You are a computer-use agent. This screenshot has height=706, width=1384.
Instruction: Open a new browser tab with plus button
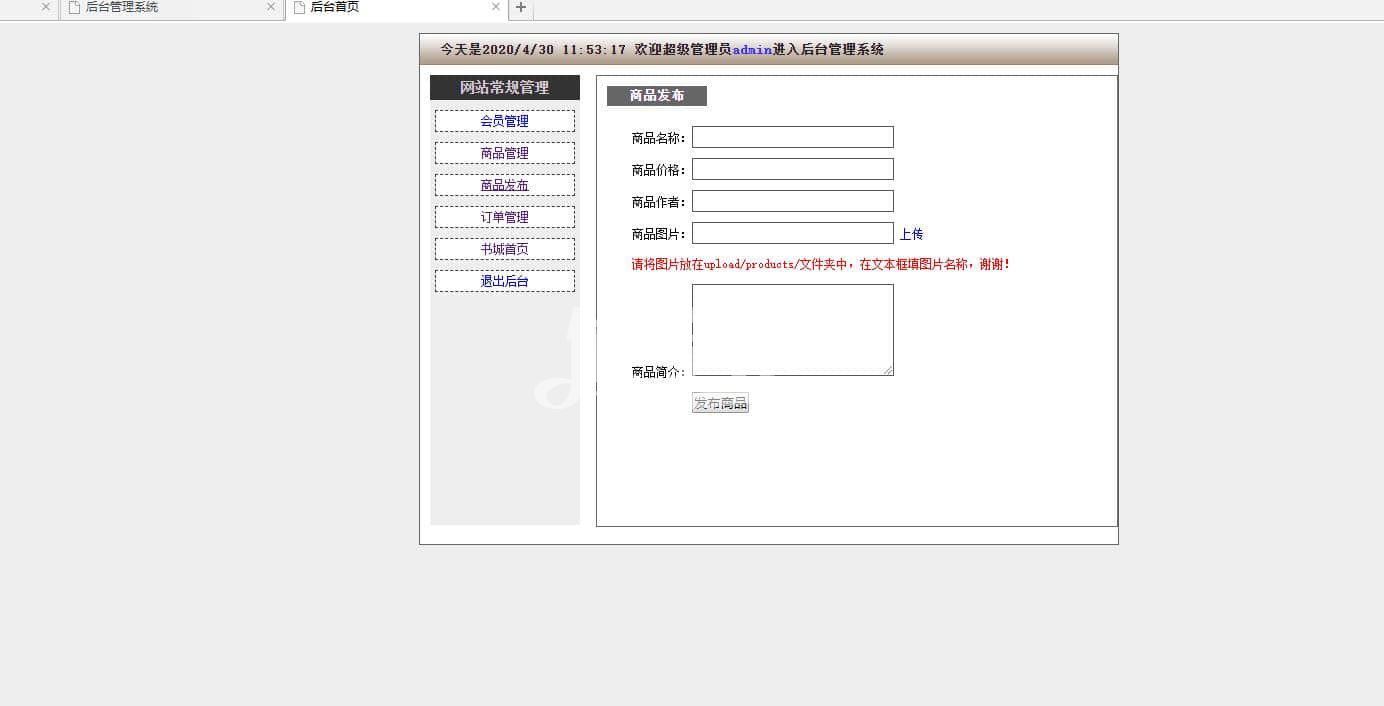click(520, 8)
